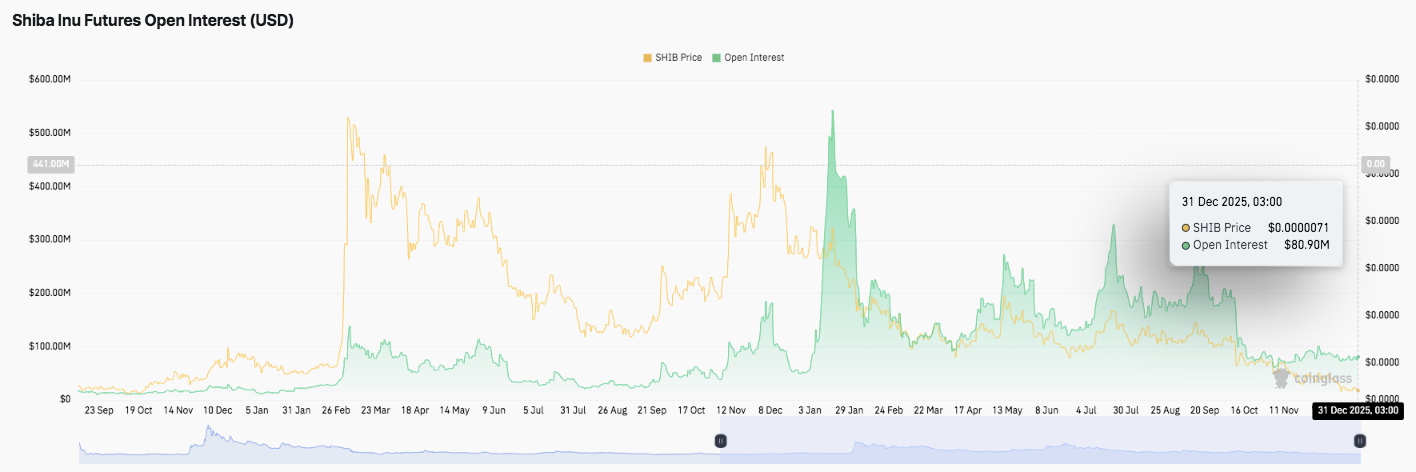Click the 0.00 crosshair label on right axis
Viewport: 1416px width, 472px height.
click(1376, 164)
